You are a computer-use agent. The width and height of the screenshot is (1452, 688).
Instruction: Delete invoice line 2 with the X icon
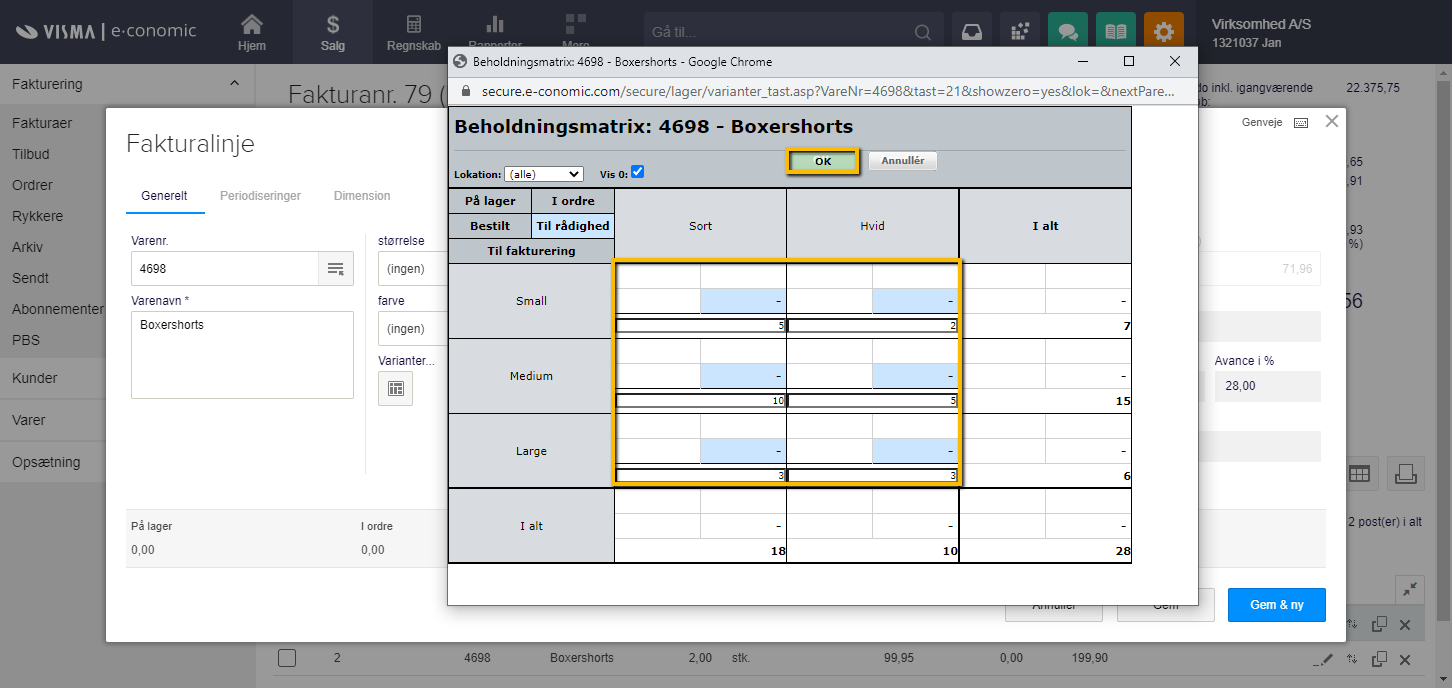click(1404, 658)
